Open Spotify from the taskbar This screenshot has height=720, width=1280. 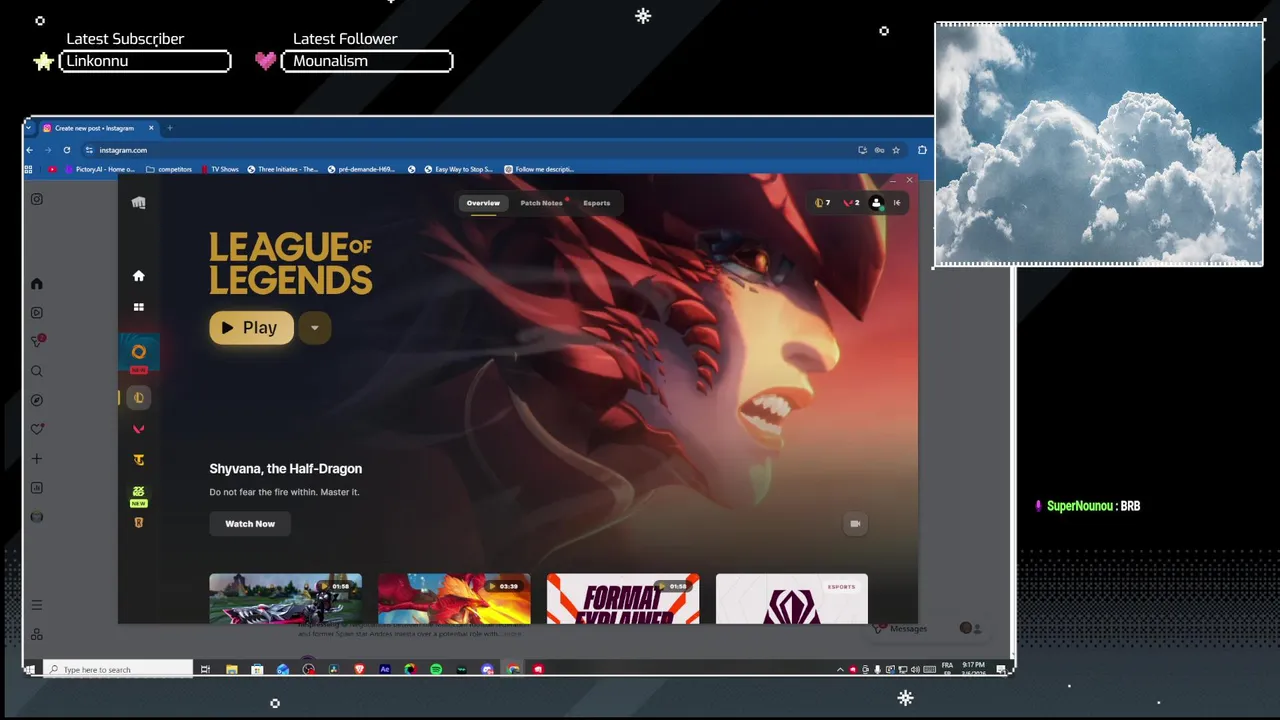pos(436,669)
